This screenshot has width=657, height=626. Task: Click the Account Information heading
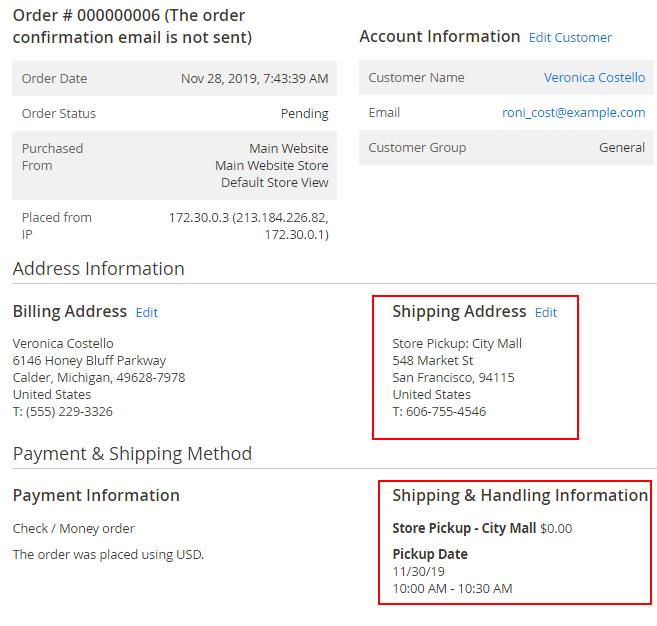tap(439, 37)
